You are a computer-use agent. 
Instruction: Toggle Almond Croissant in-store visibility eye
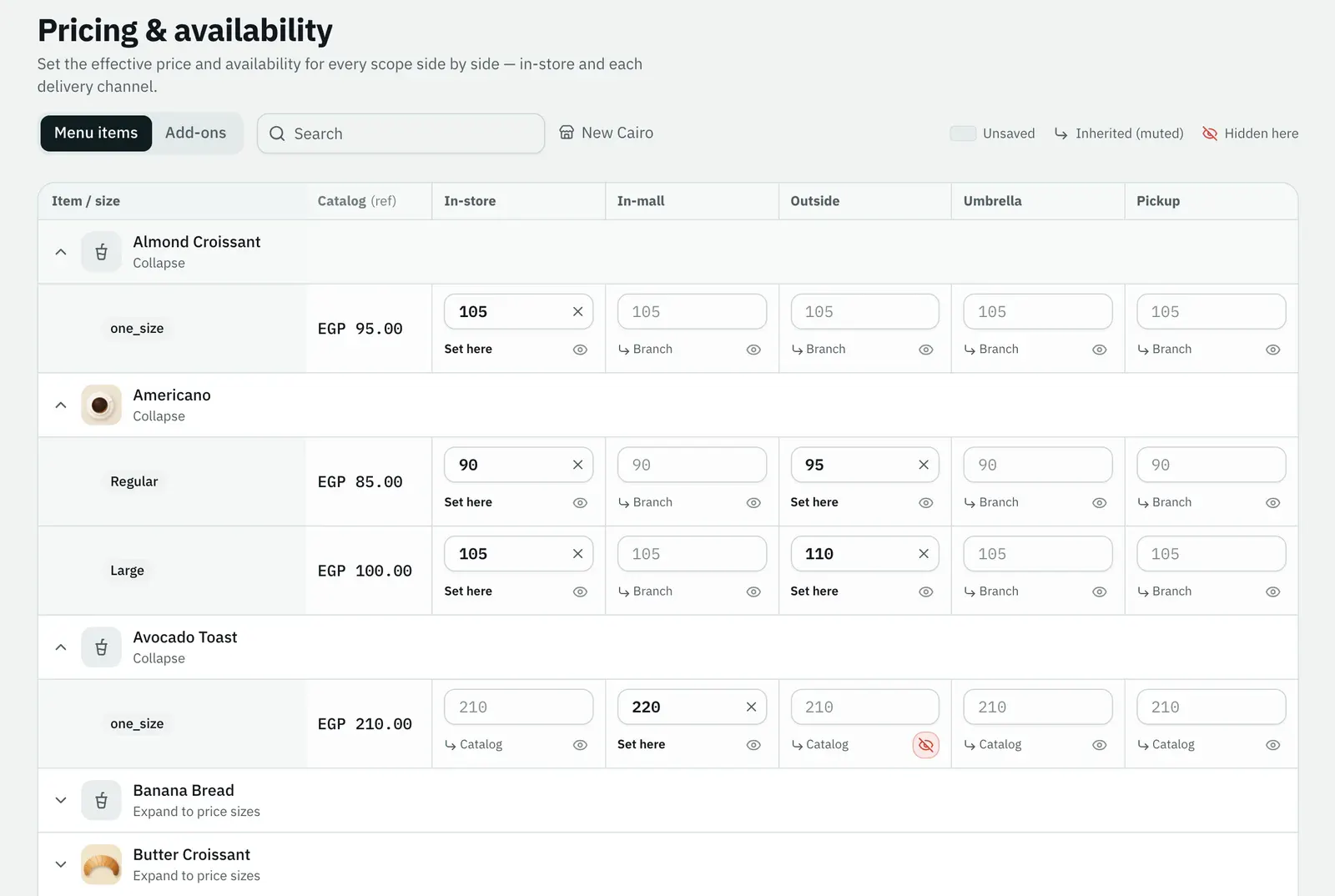580,350
